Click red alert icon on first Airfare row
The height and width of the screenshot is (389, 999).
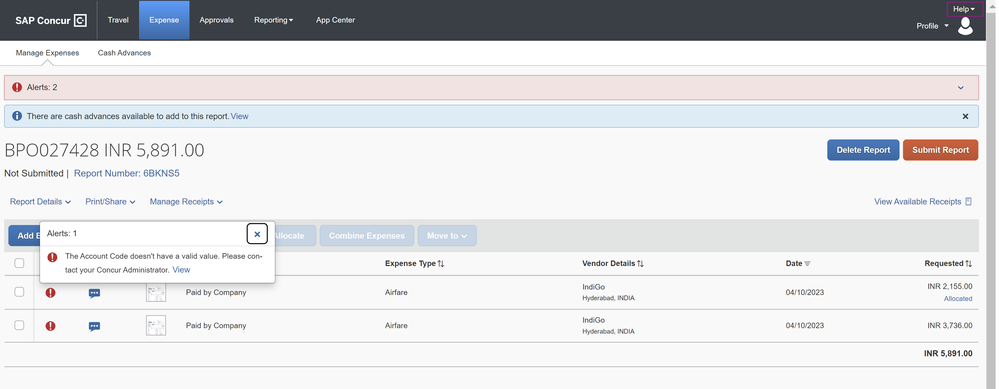(50, 293)
